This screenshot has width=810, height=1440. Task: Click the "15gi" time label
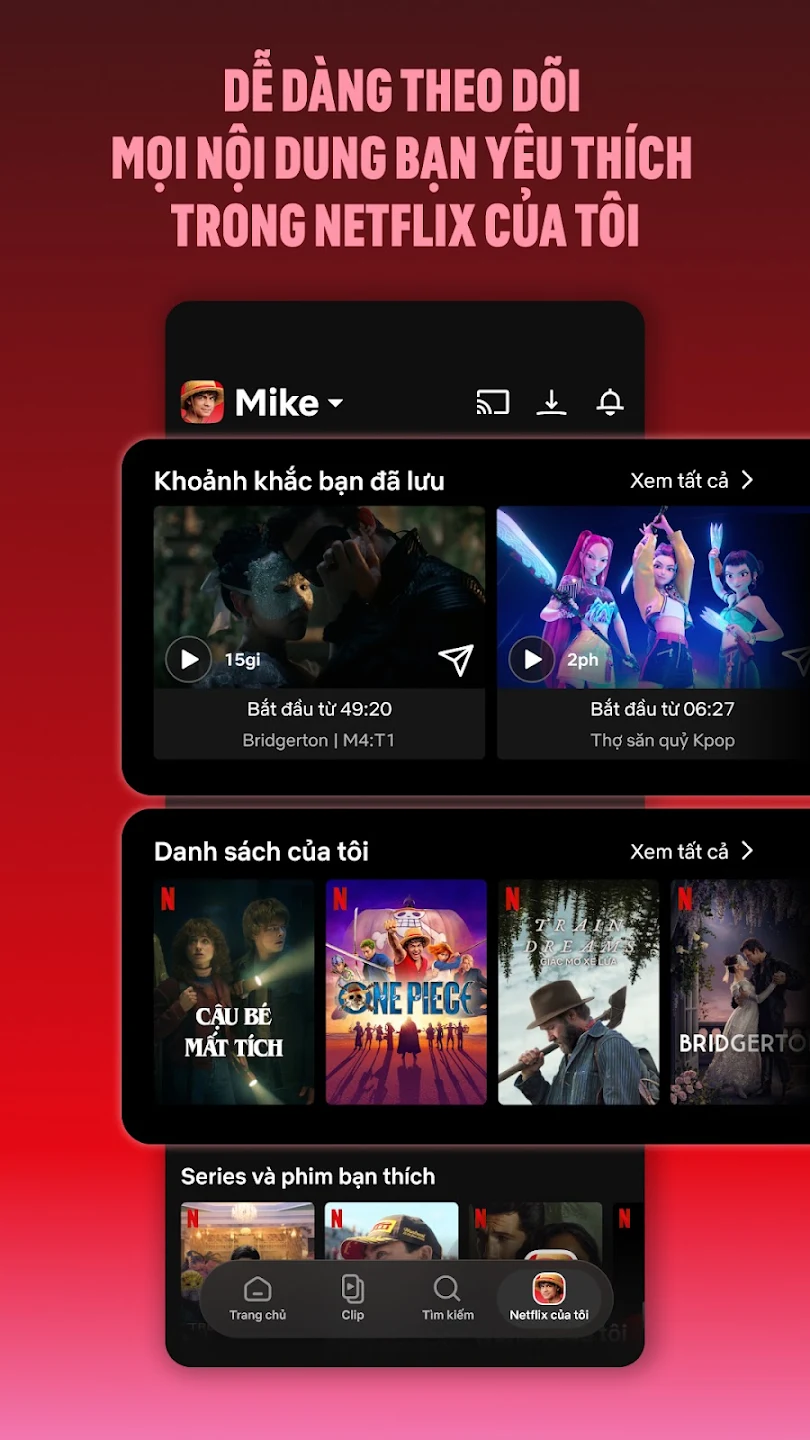(242, 660)
